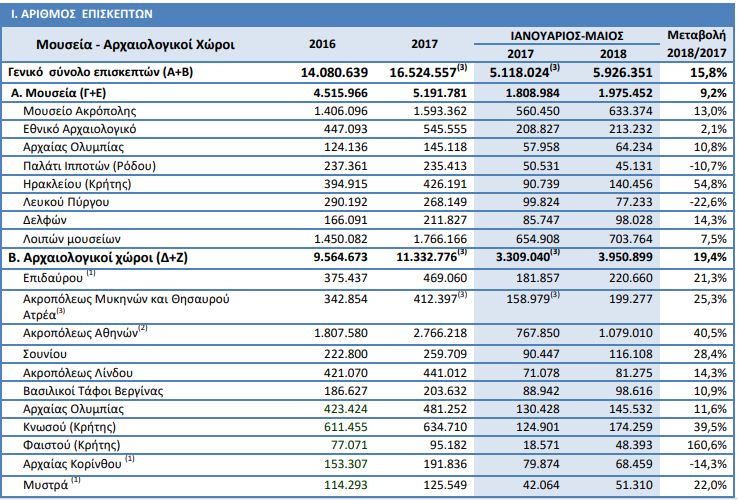Click the value 634.710 for Κνωσού
This screenshot has width=738, height=500.
[x=445, y=427]
